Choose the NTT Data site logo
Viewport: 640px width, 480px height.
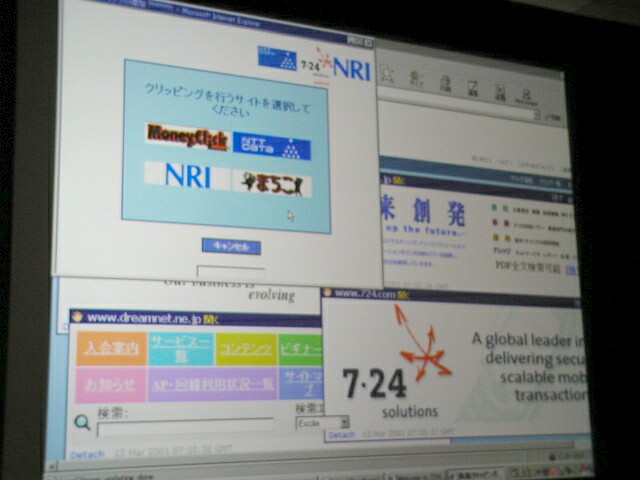[272, 146]
